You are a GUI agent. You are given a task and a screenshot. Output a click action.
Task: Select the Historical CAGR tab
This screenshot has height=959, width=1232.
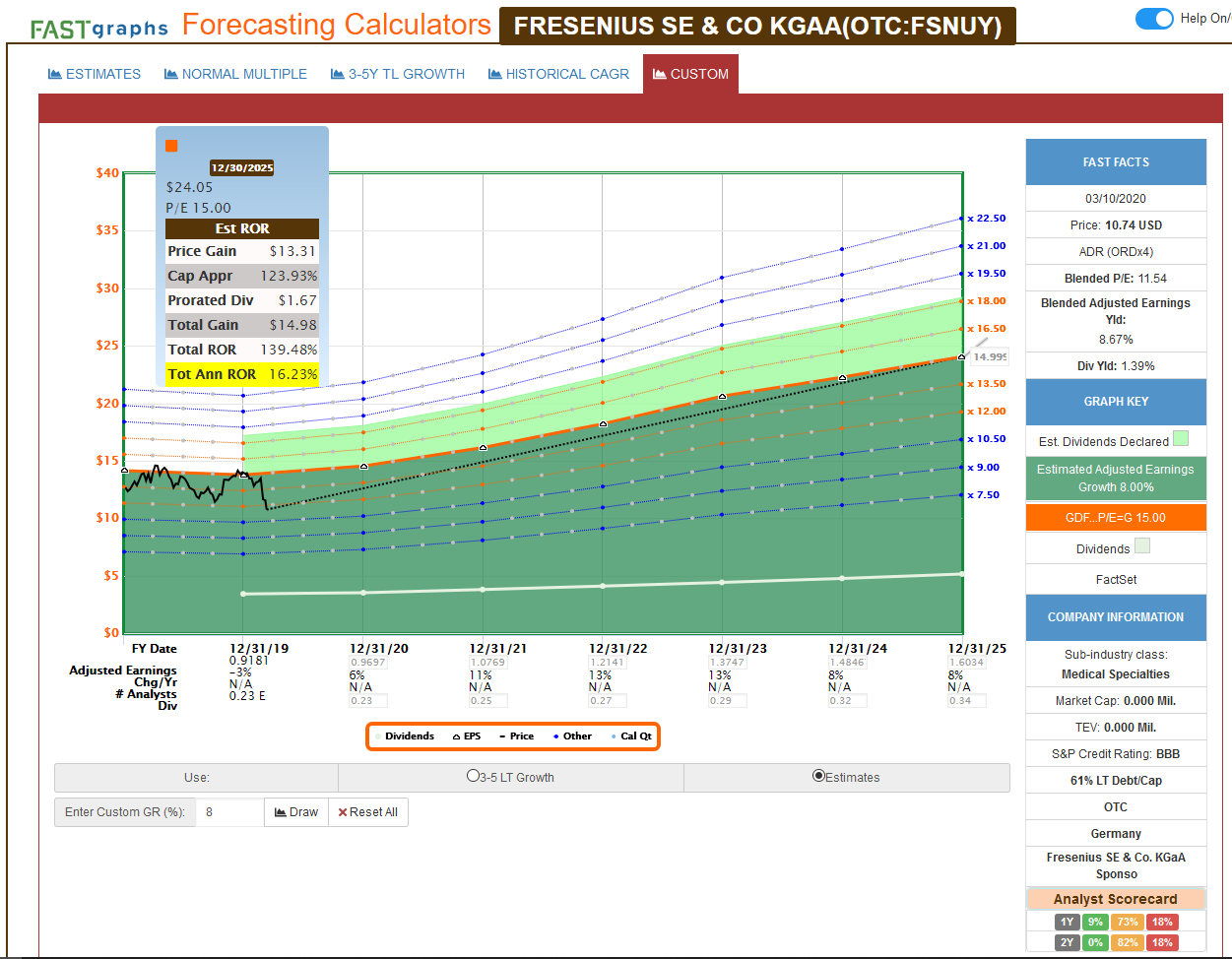pyautogui.click(x=558, y=74)
